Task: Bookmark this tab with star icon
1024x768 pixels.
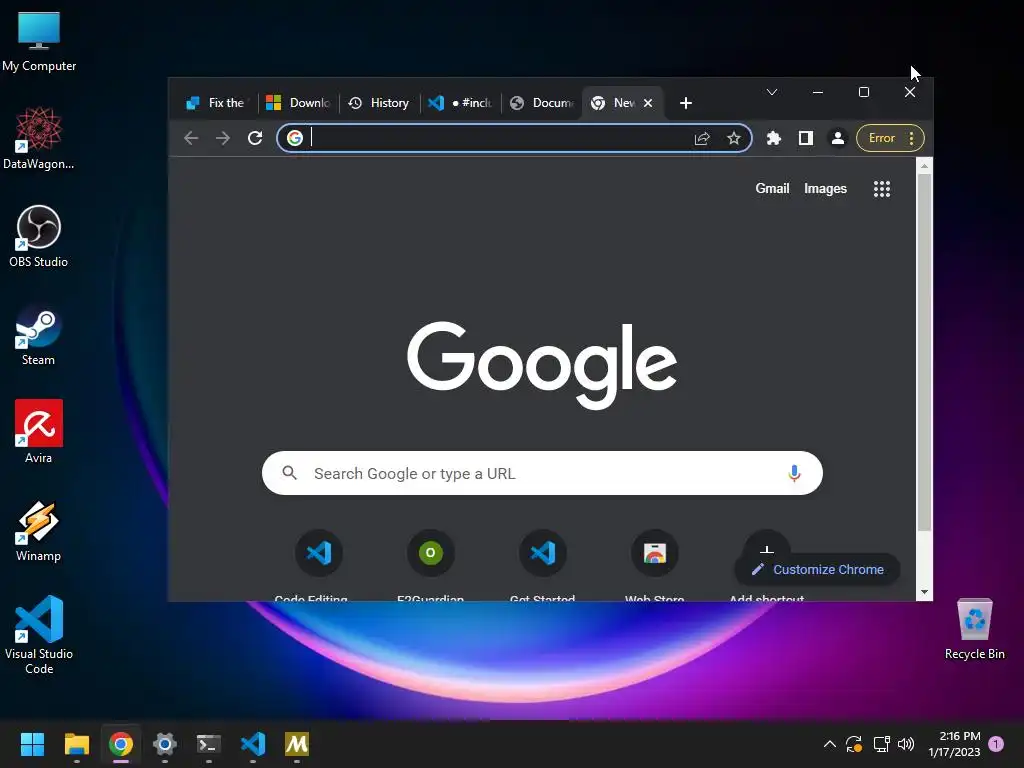Action: (x=734, y=138)
